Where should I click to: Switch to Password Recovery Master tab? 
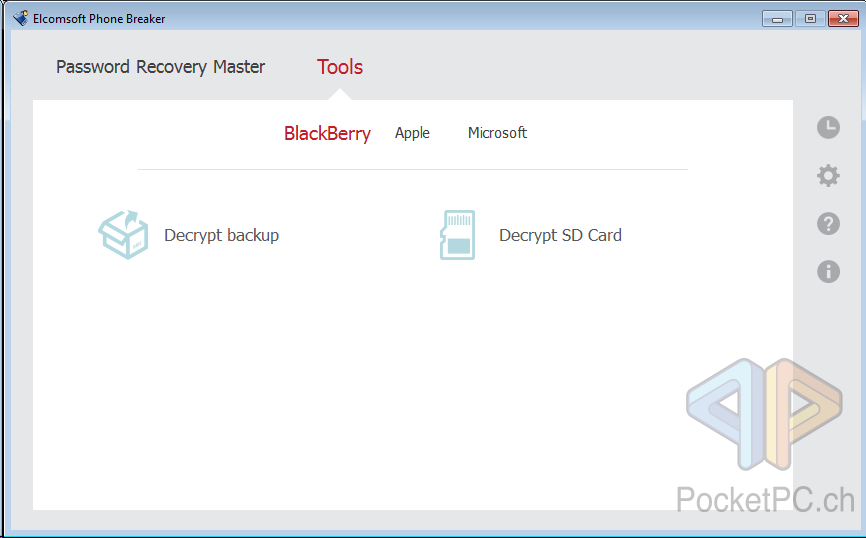click(160, 67)
